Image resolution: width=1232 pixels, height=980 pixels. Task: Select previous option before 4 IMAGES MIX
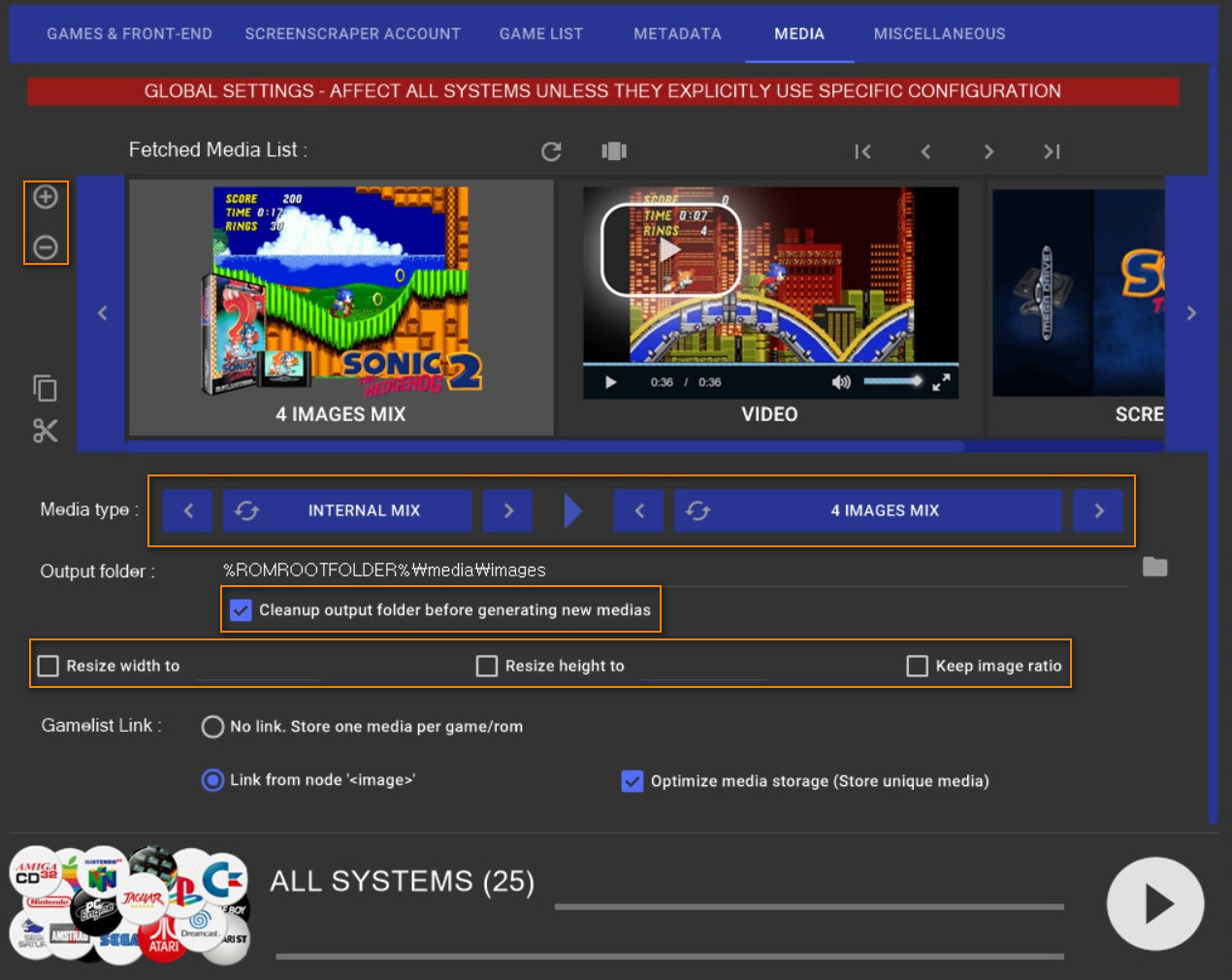pyautogui.click(x=639, y=510)
